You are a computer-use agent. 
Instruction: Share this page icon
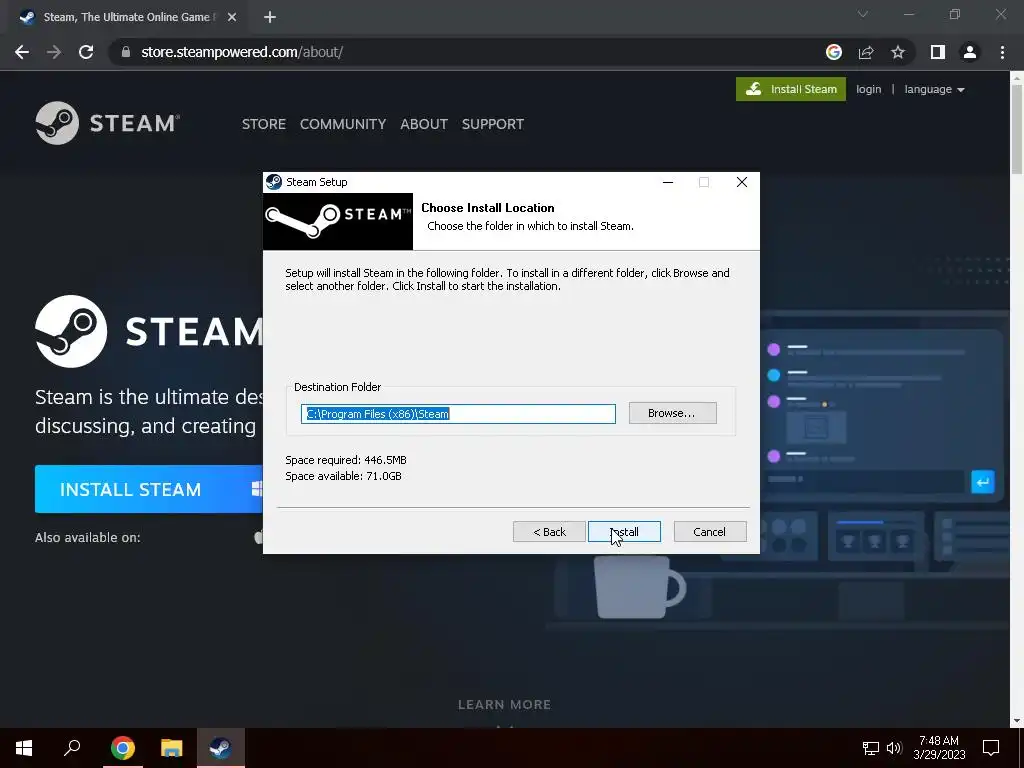866,52
